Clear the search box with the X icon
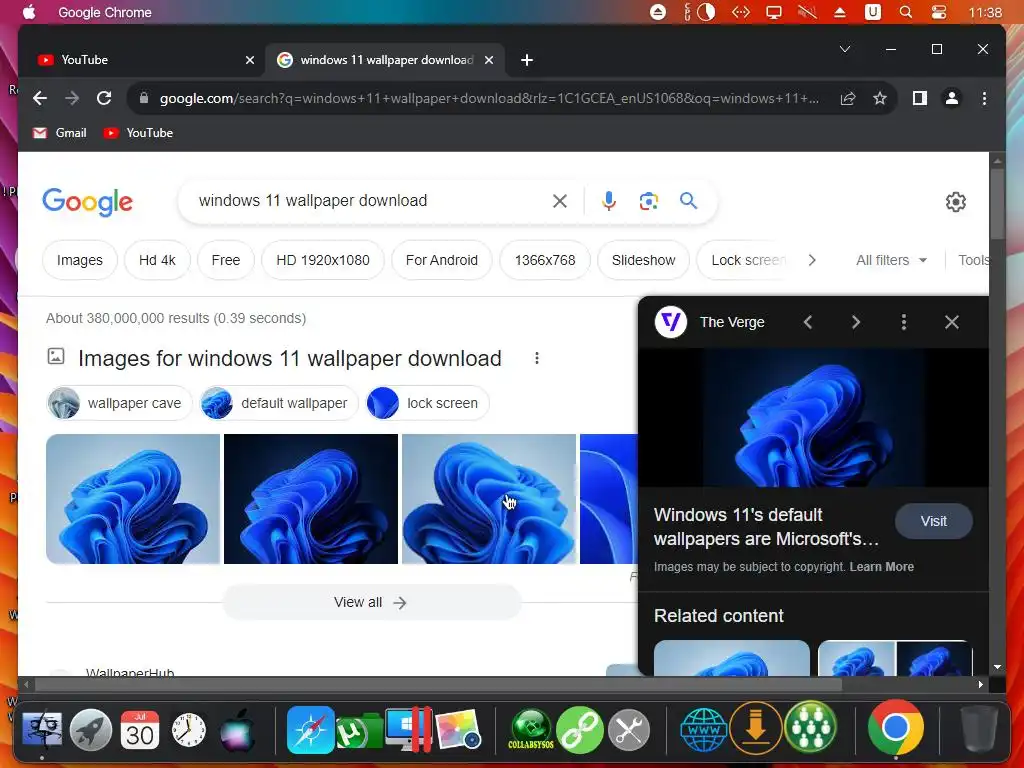Image resolution: width=1024 pixels, height=768 pixels. click(560, 201)
